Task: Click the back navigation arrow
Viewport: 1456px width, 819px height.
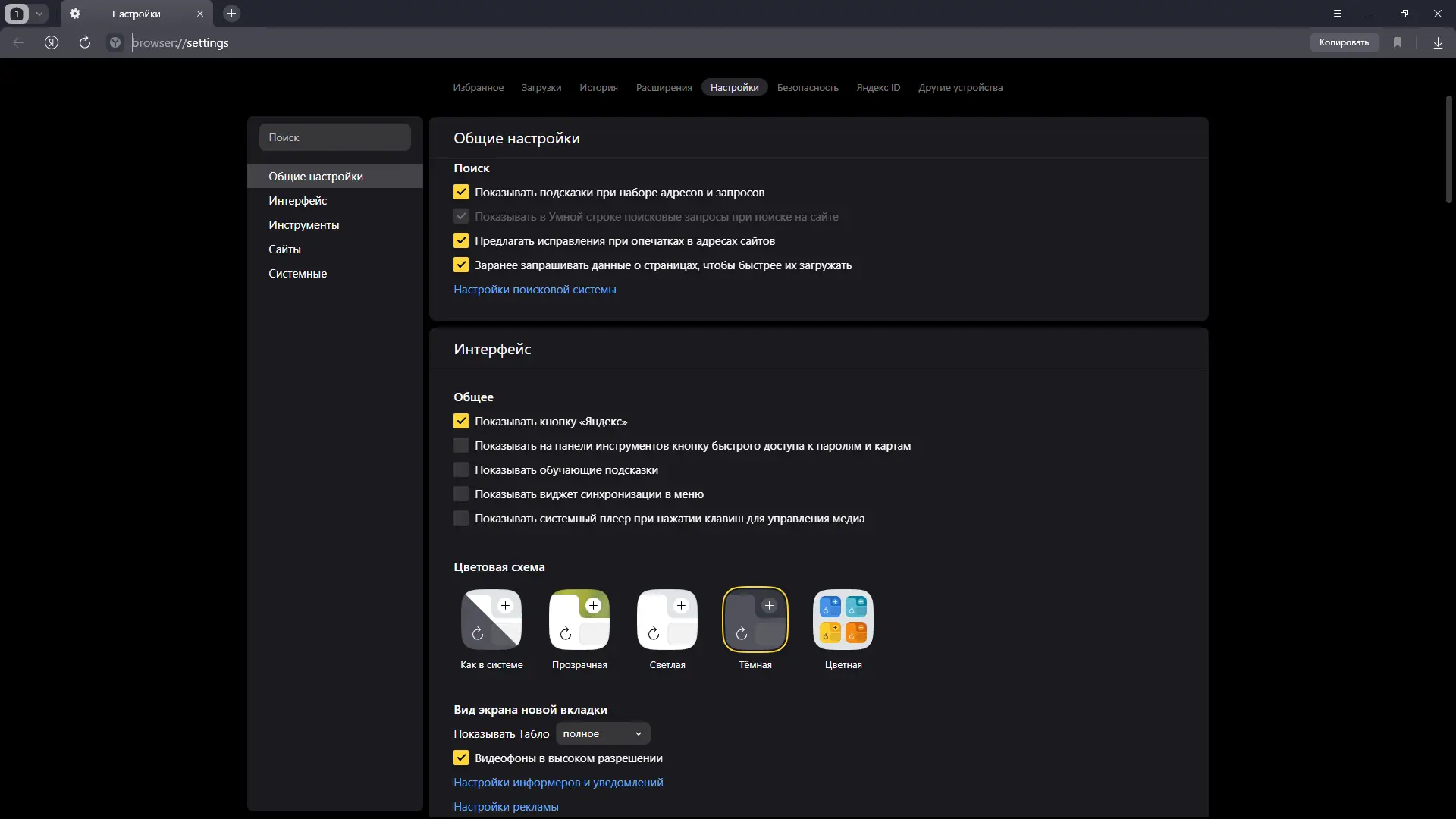Action: point(18,42)
